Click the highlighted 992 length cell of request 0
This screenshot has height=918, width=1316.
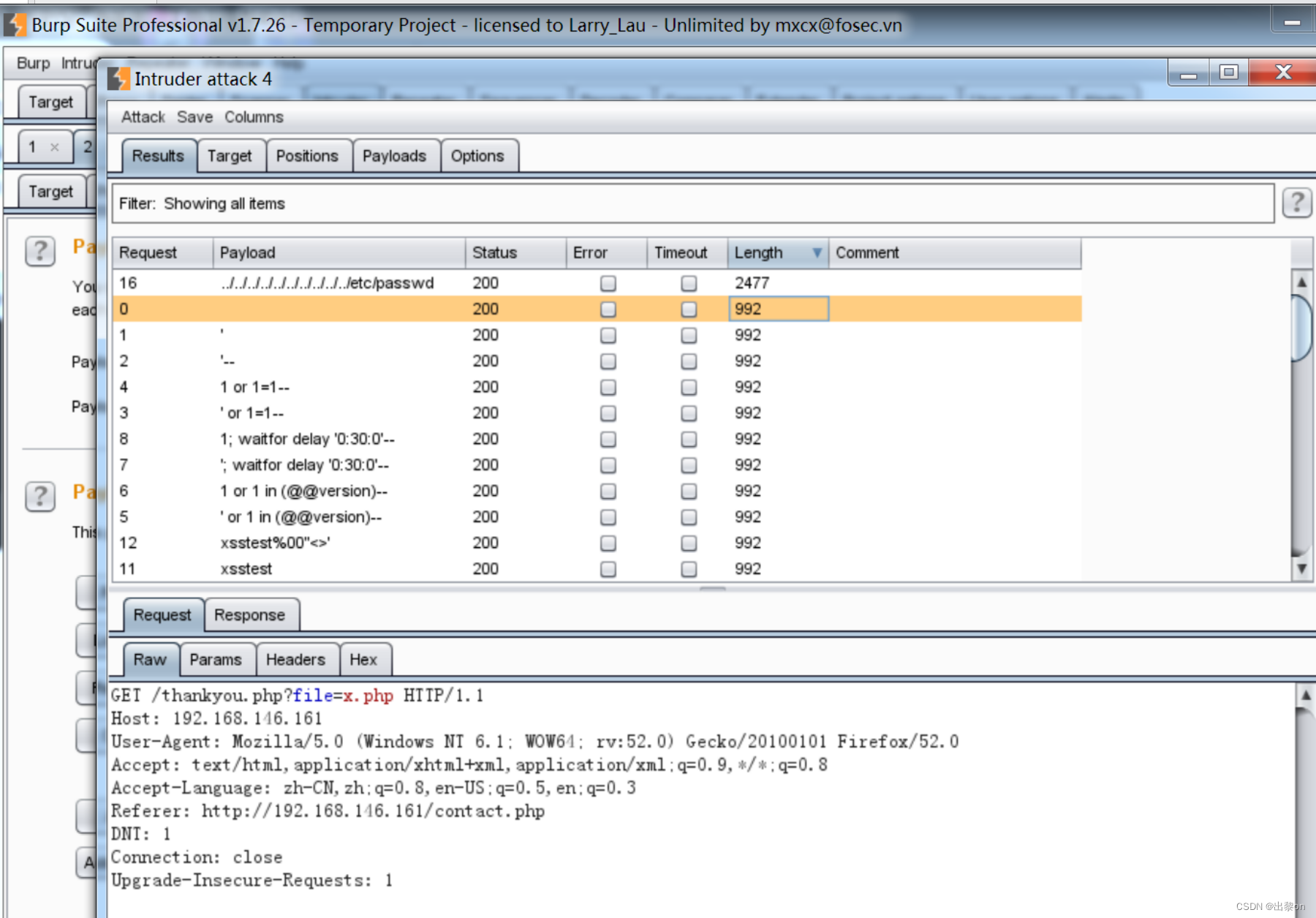coord(779,309)
